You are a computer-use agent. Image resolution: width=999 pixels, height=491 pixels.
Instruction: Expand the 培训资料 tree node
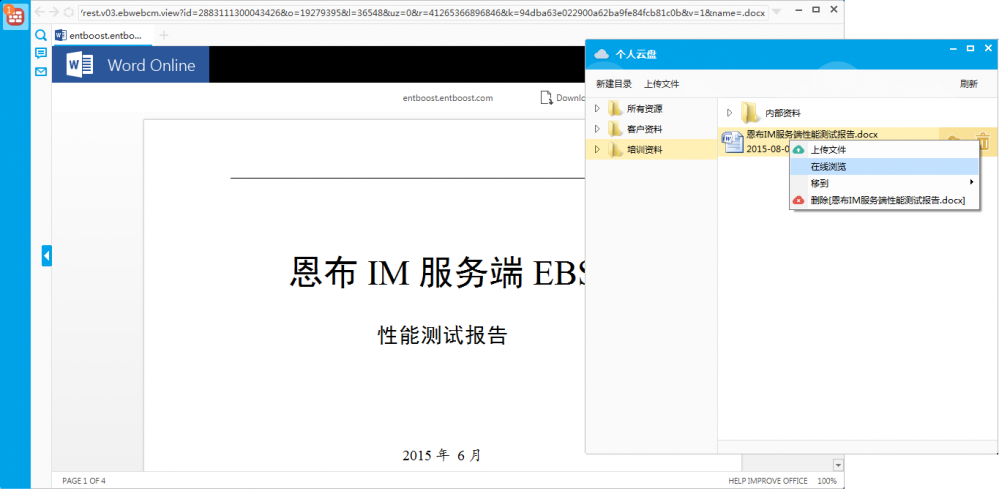pyautogui.click(x=597, y=150)
